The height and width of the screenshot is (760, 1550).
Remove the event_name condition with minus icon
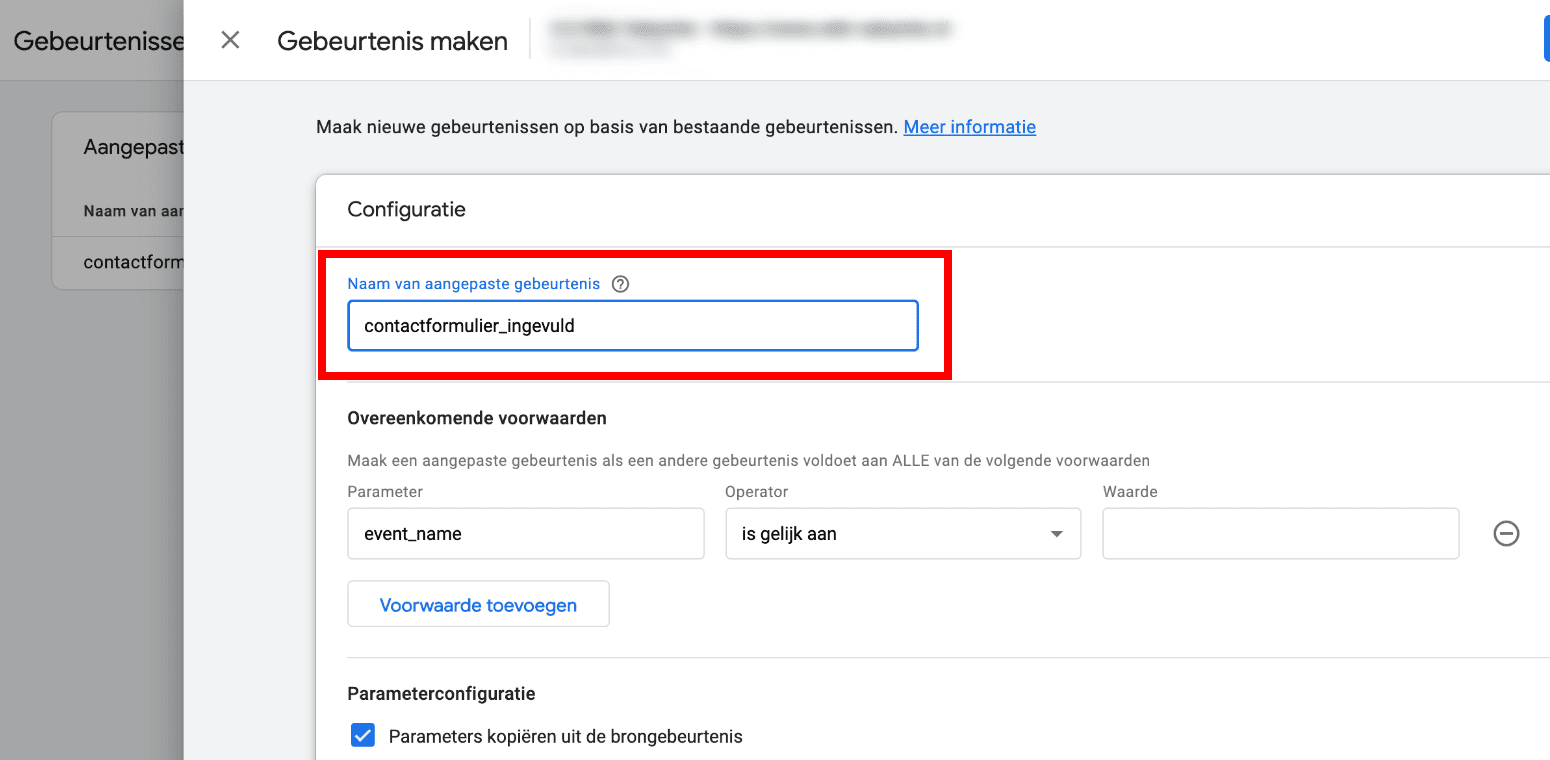(x=1506, y=534)
